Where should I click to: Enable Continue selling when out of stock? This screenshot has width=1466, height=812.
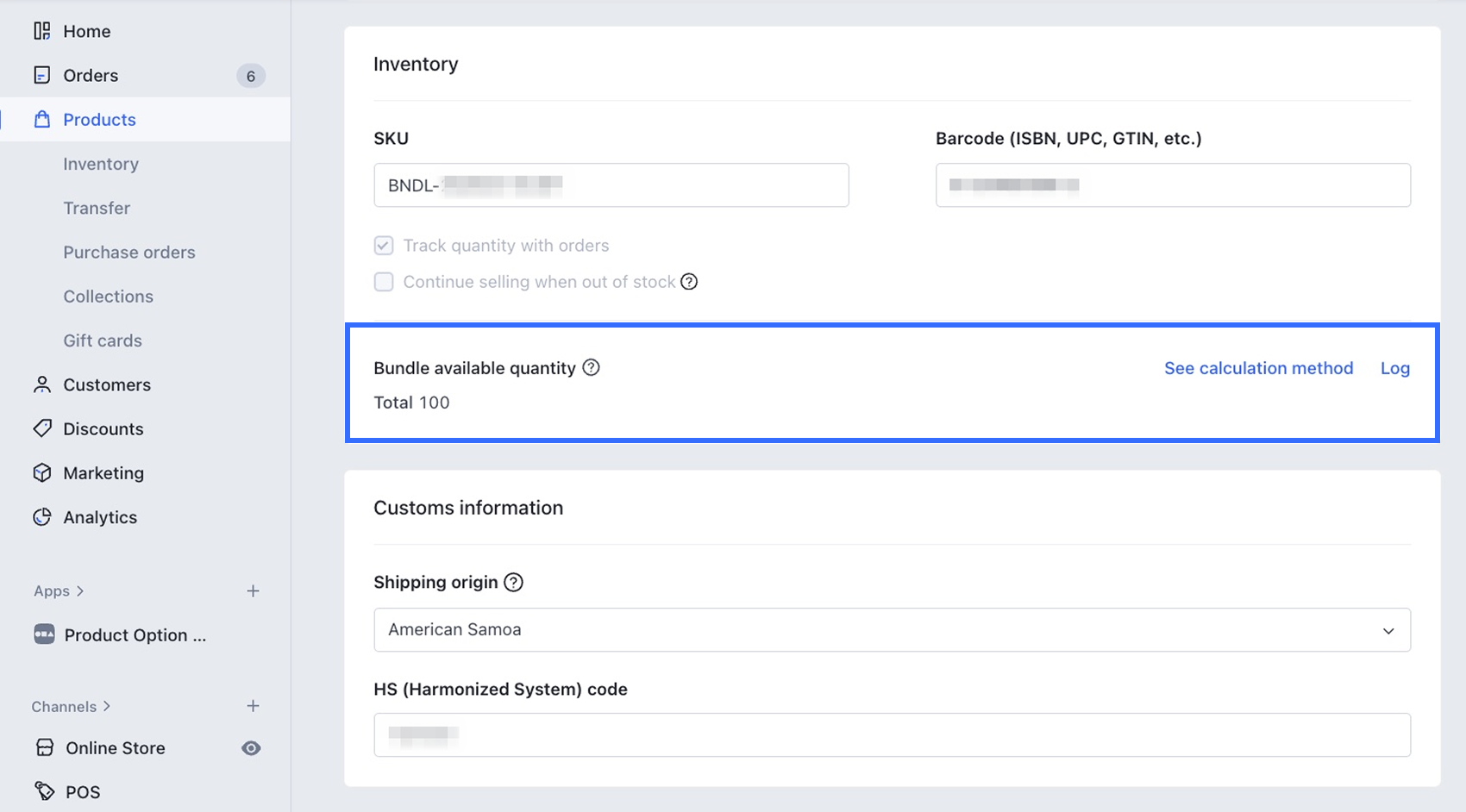pyautogui.click(x=384, y=282)
